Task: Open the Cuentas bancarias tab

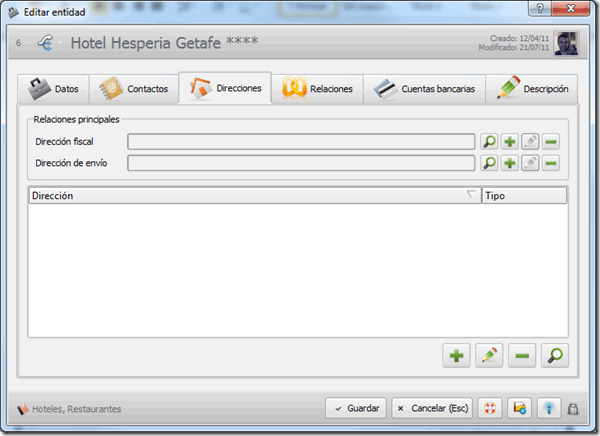Action: coord(424,89)
